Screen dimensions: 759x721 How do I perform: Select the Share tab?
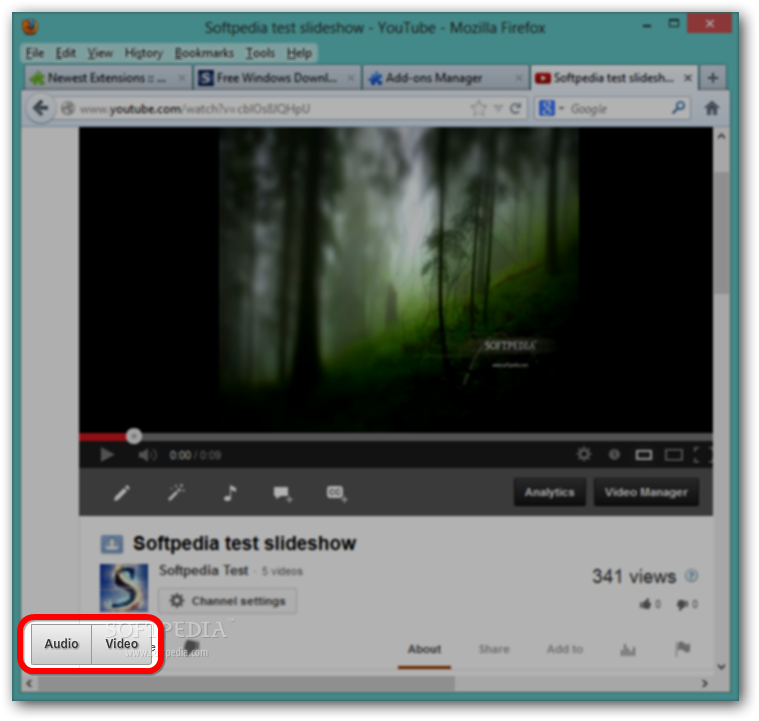coord(494,649)
